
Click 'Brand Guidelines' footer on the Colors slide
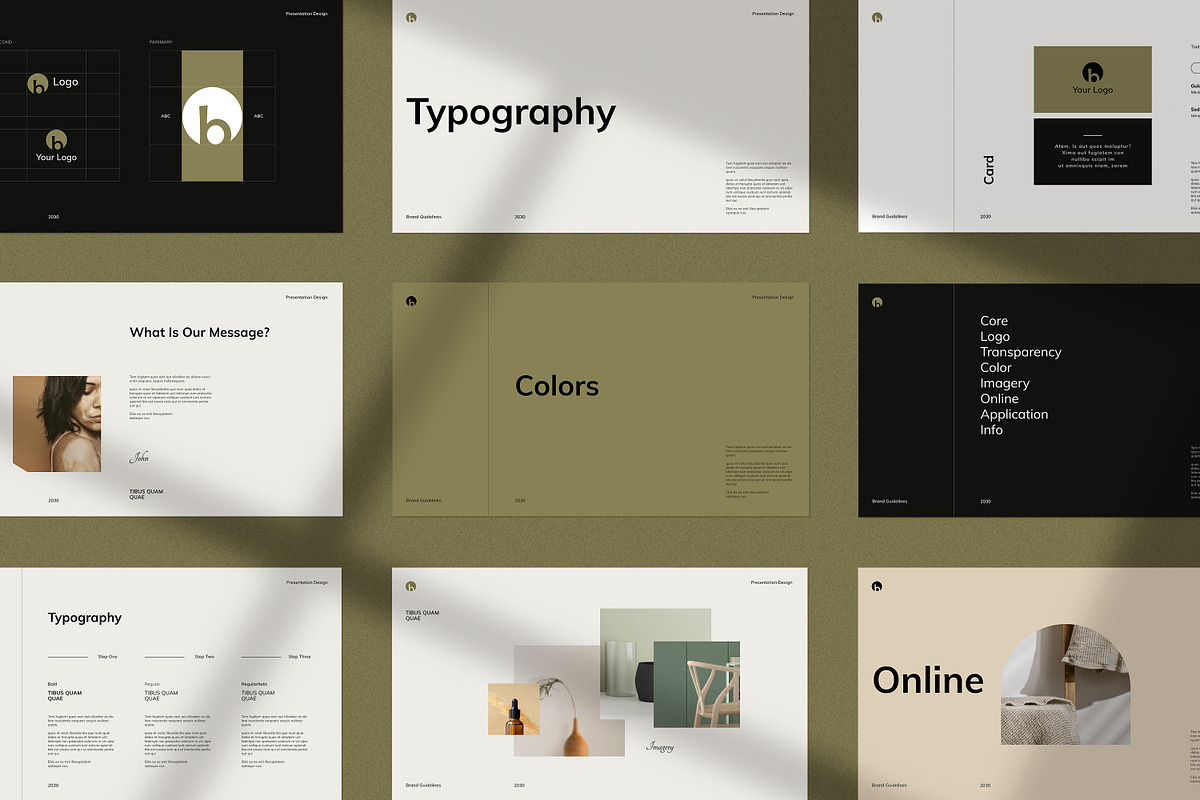coord(424,500)
